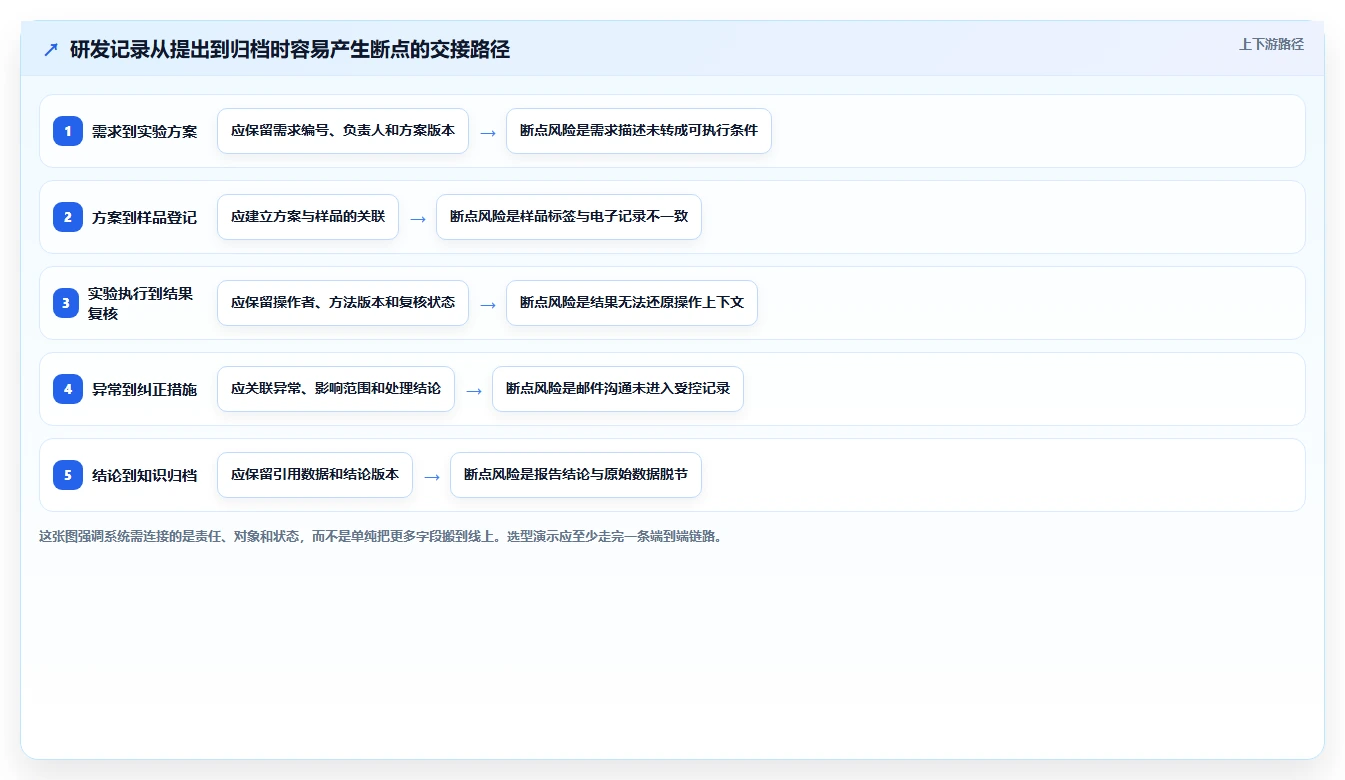The height and width of the screenshot is (780, 1345).
Task: Click arrow after 应保留引用数据和结论版本
Action: click(432, 476)
